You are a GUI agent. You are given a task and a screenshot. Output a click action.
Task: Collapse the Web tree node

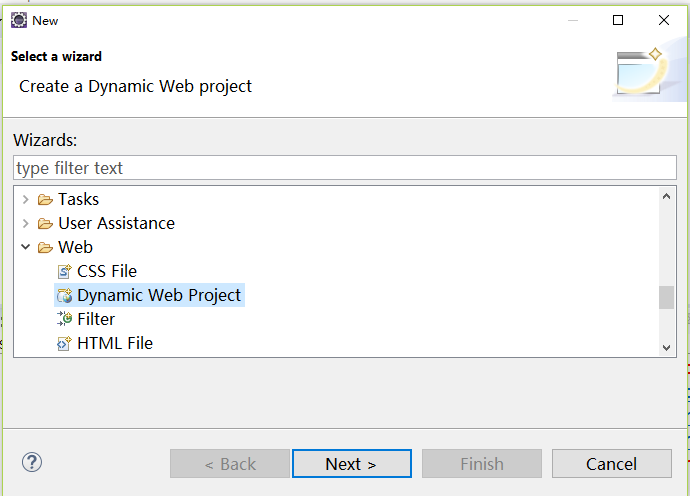pos(26,247)
